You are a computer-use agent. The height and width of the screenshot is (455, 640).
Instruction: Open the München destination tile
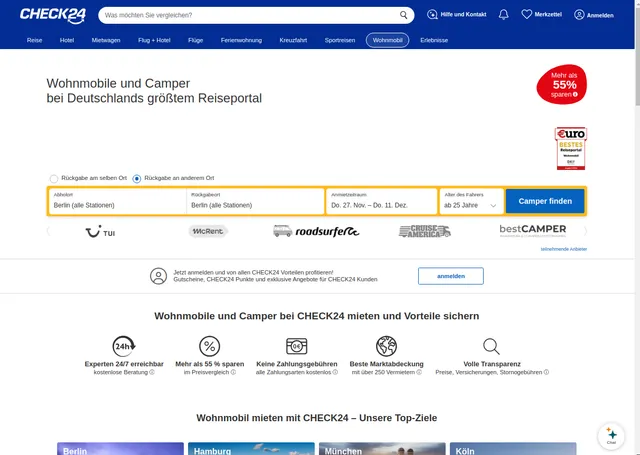pyautogui.click(x=382, y=448)
